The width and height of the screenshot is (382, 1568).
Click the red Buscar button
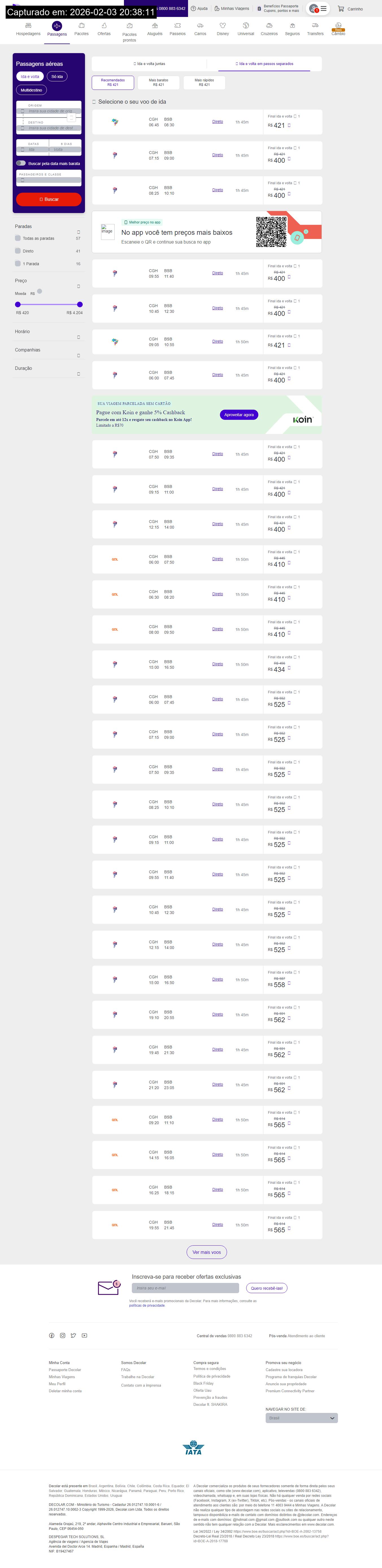click(49, 199)
